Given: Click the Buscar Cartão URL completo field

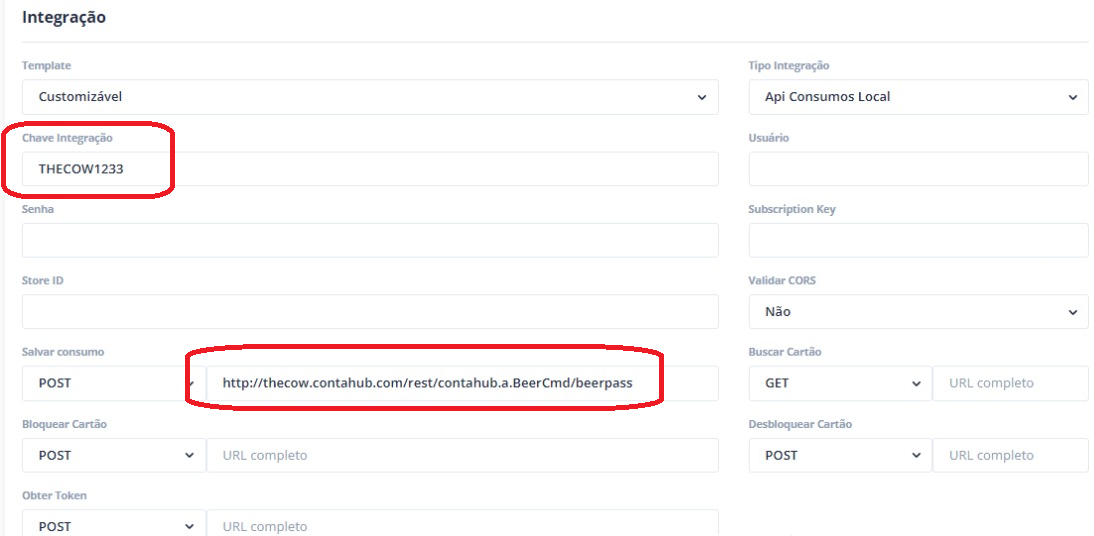Looking at the screenshot, I should (1010, 383).
